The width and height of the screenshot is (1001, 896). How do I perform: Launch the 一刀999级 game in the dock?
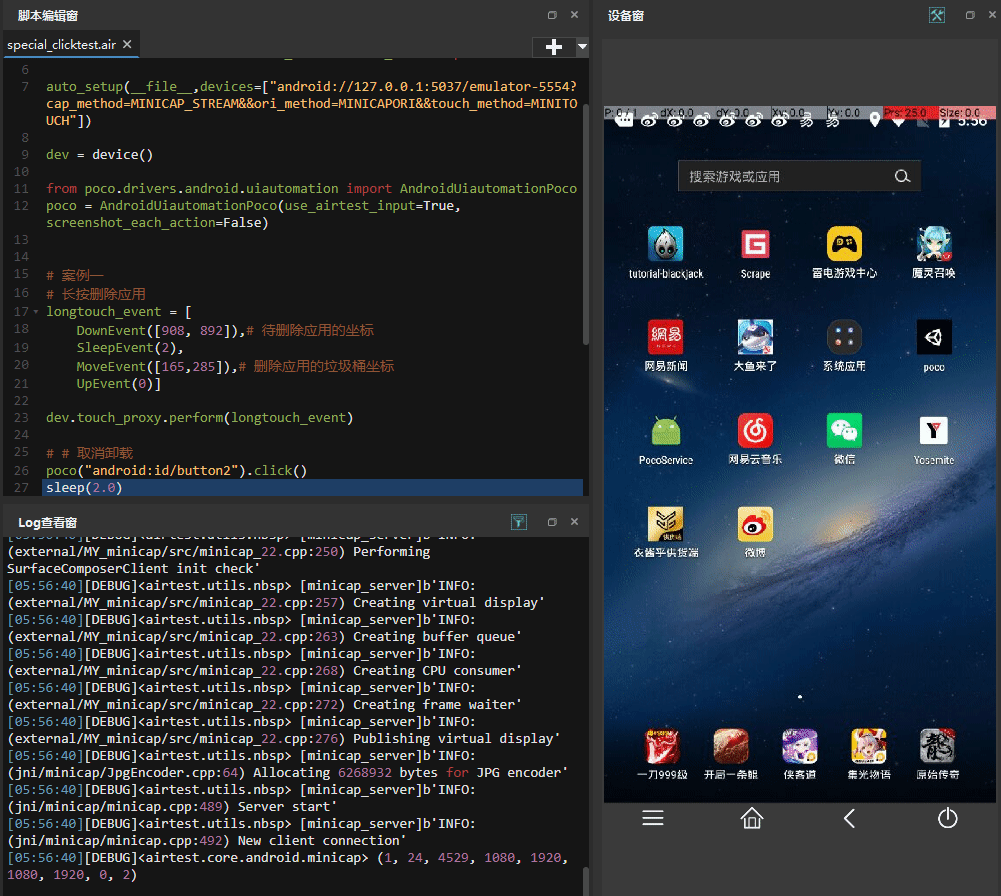(663, 746)
